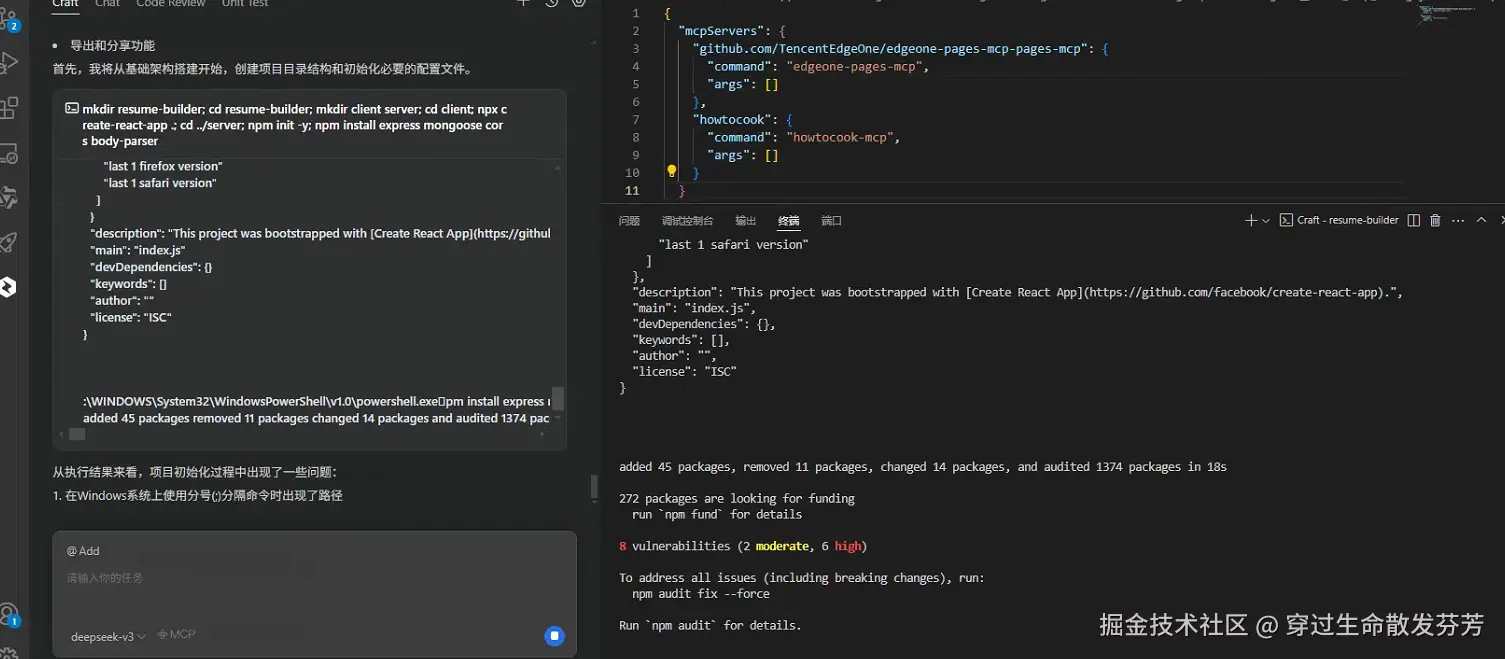Image resolution: width=1505 pixels, height=659 pixels.
Task: Open the chat history clock icon
Action: point(551,3)
